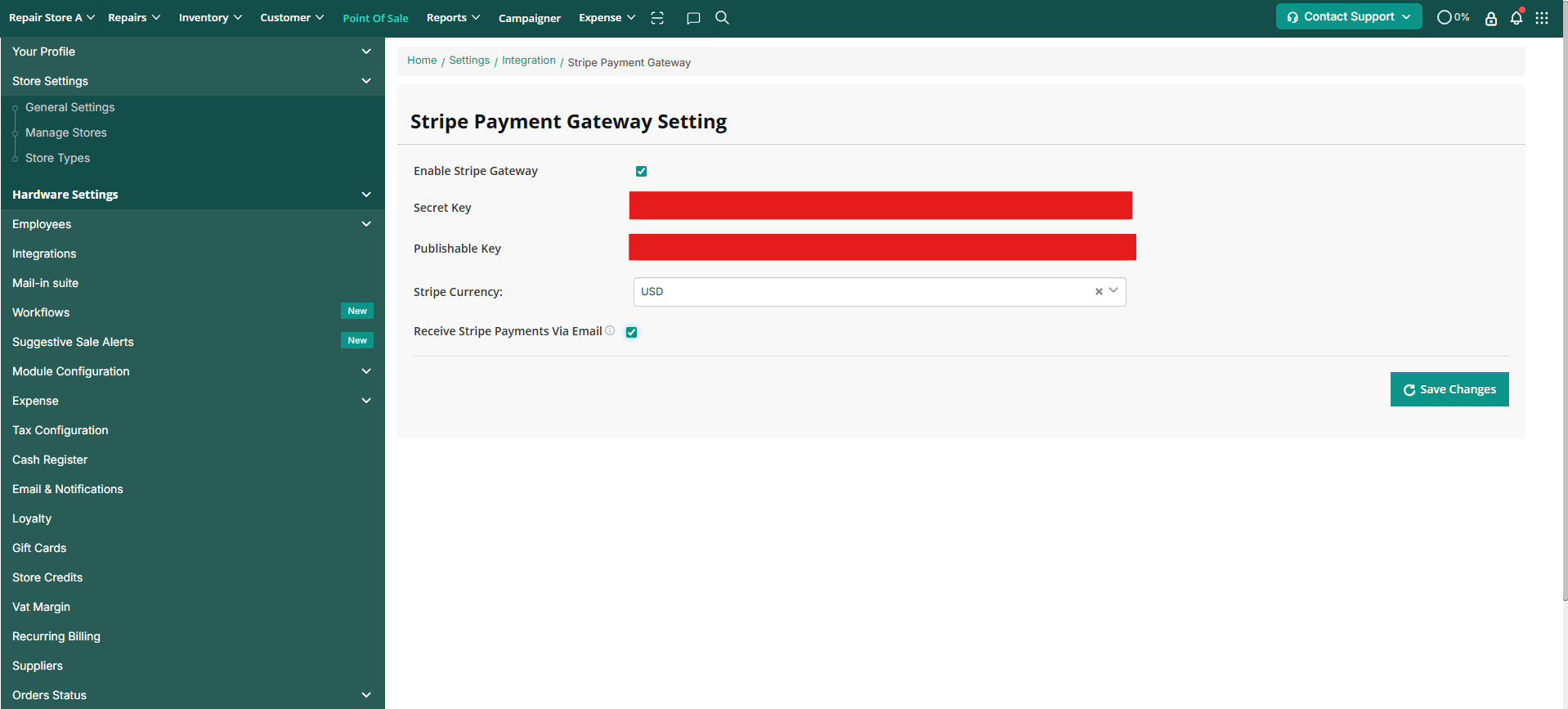Screen dimensions: 1568x709
Task: Expand Hardware Settings section
Action: (192, 195)
